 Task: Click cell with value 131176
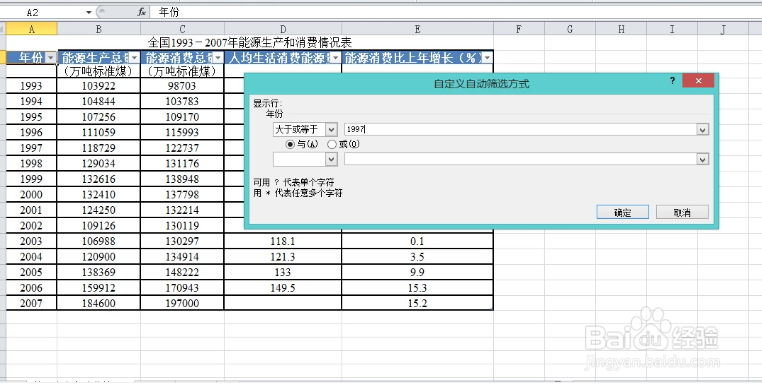[182, 163]
